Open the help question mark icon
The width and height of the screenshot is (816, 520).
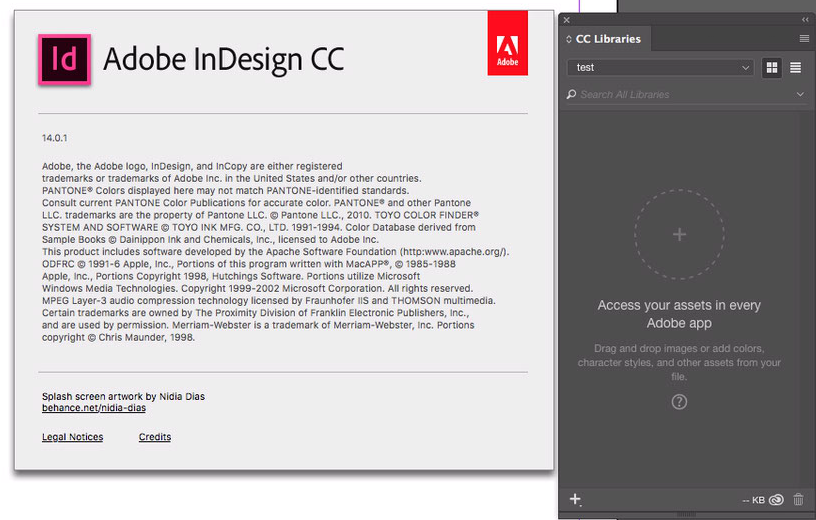click(x=679, y=402)
